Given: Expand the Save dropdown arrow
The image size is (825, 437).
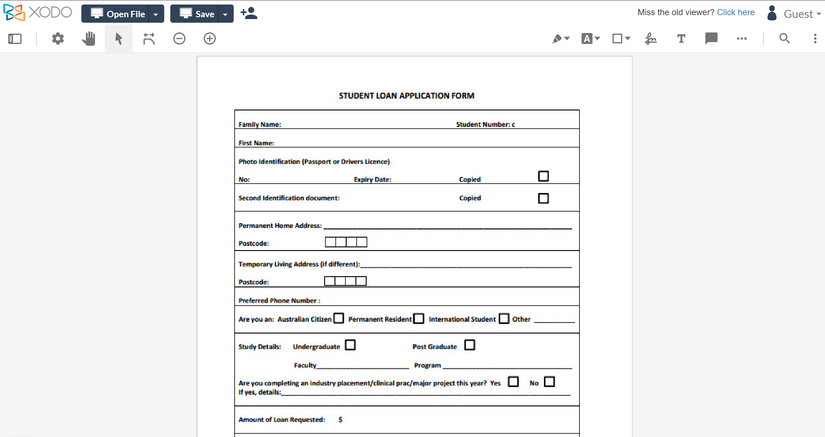Looking at the screenshot, I should [226, 14].
